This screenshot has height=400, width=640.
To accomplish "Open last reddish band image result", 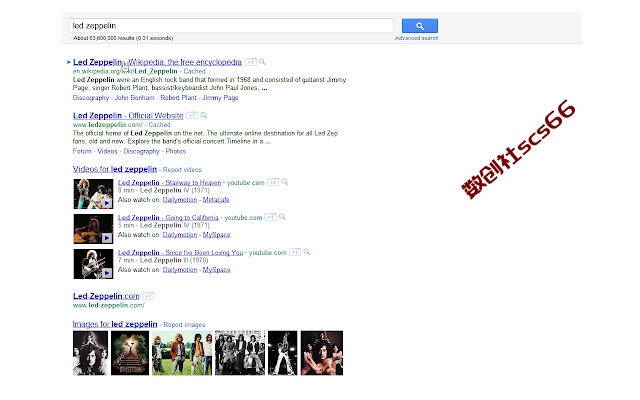I will (x=322, y=353).
